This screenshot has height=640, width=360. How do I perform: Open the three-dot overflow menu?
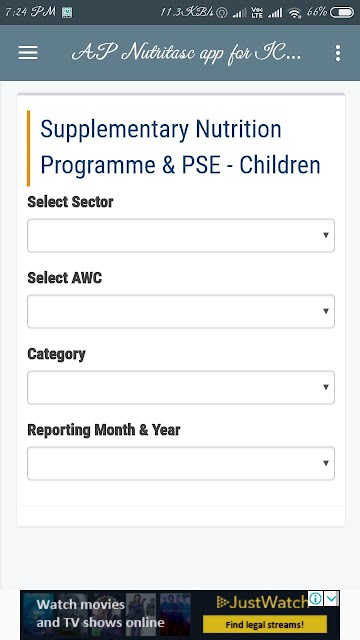(338, 53)
